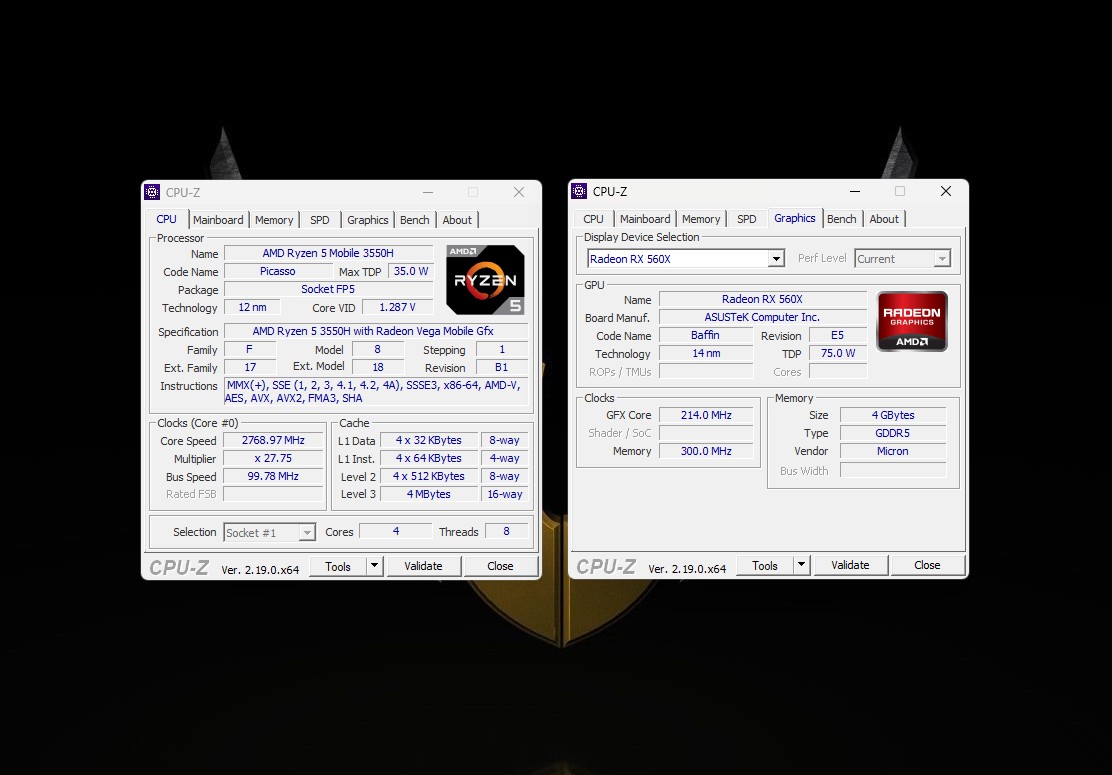Viewport: 1112px width, 775px height.
Task: Click CPU-Z app icon in left window title bar
Action: click(x=152, y=192)
